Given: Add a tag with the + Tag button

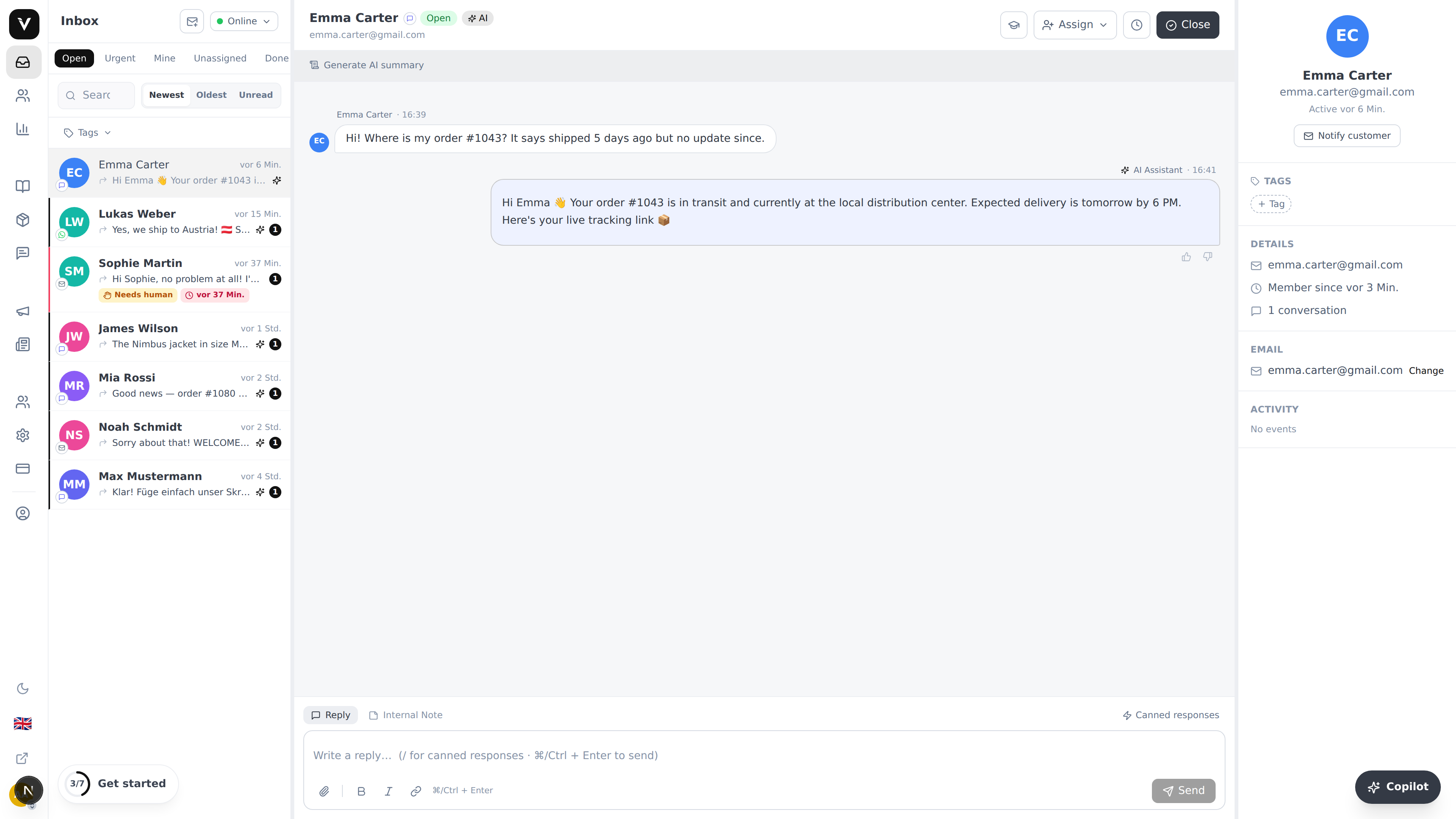Looking at the screenshot, I should tap(1271, 204).
